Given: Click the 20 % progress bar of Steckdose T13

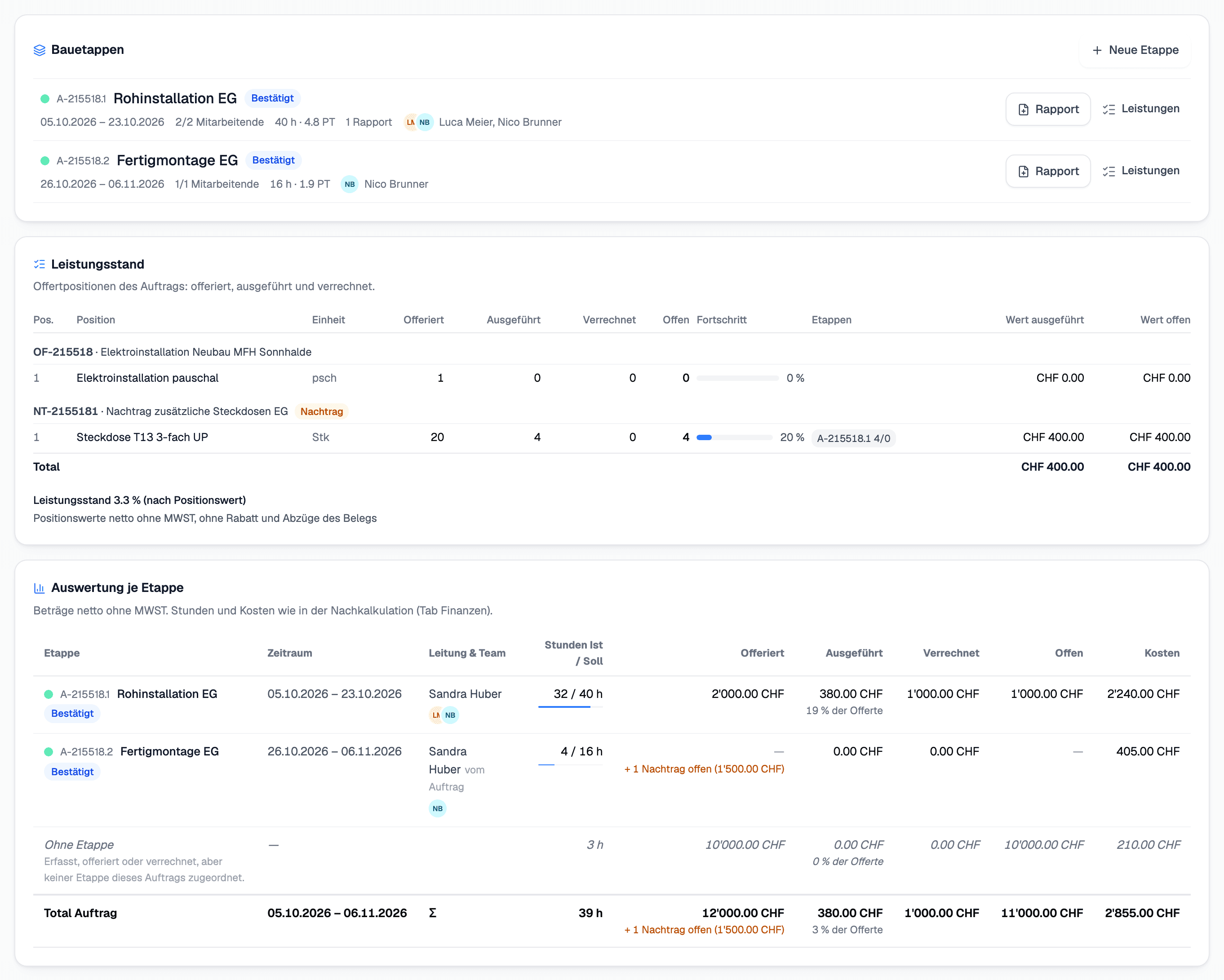Looking at the screenshot, I should click(734, 437).
